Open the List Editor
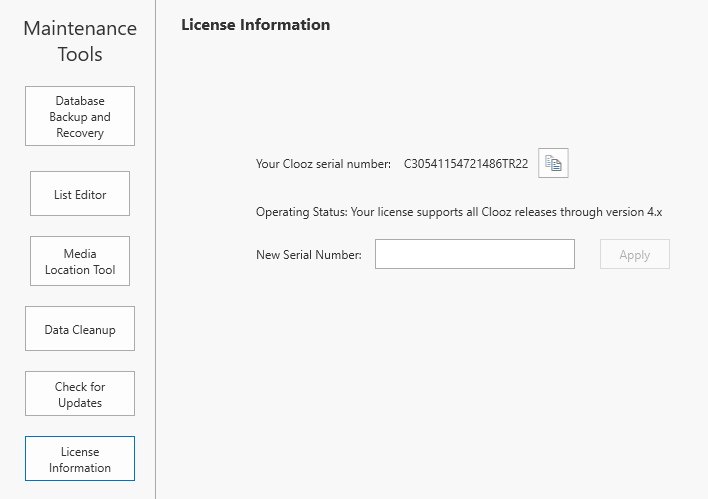Screen dimensions: 708x499 [x=80, y=194]
